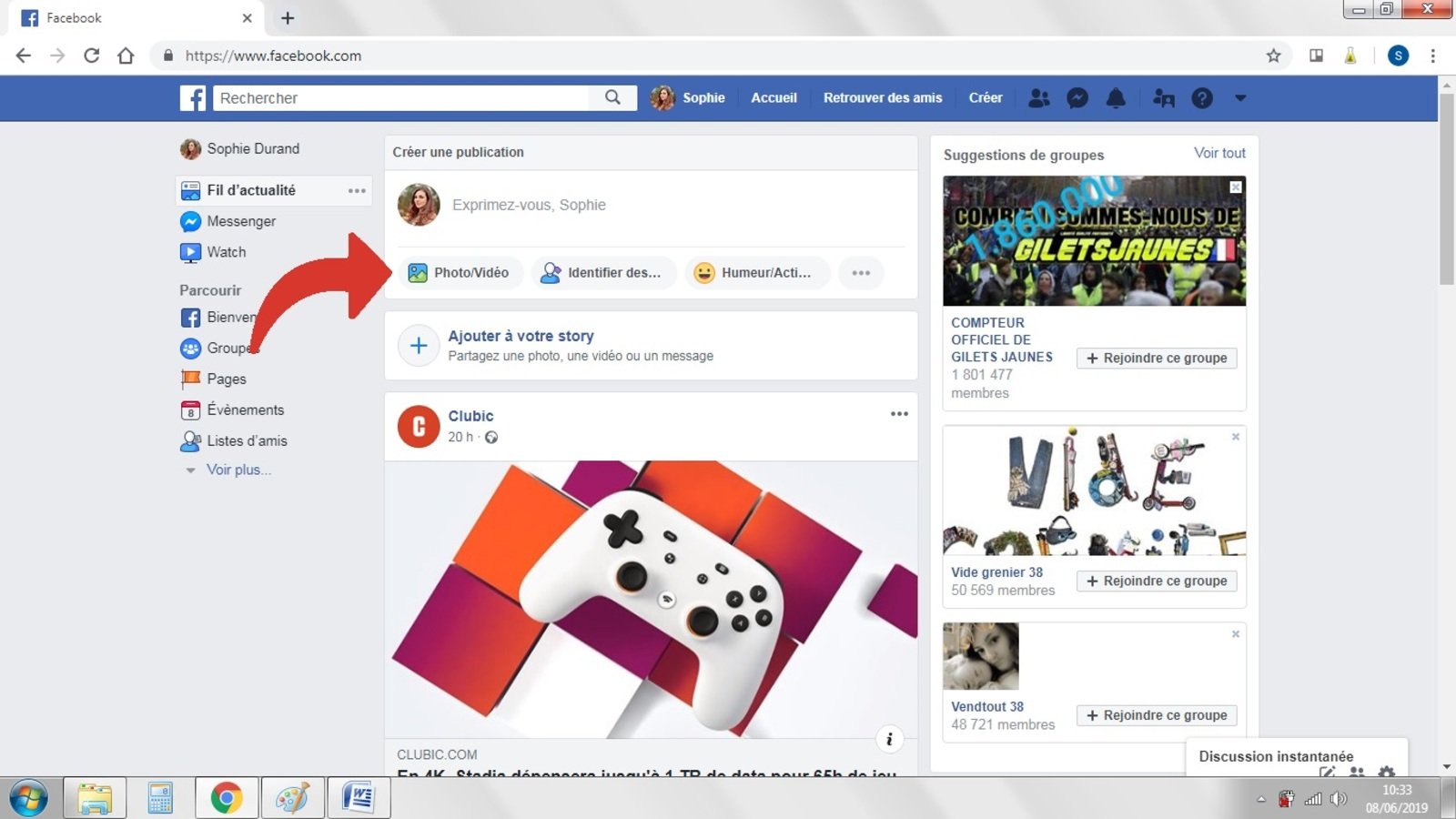The image size is (1456, 819).
Task: Click the Clubic red avatar logo
Action: (419, 427)
